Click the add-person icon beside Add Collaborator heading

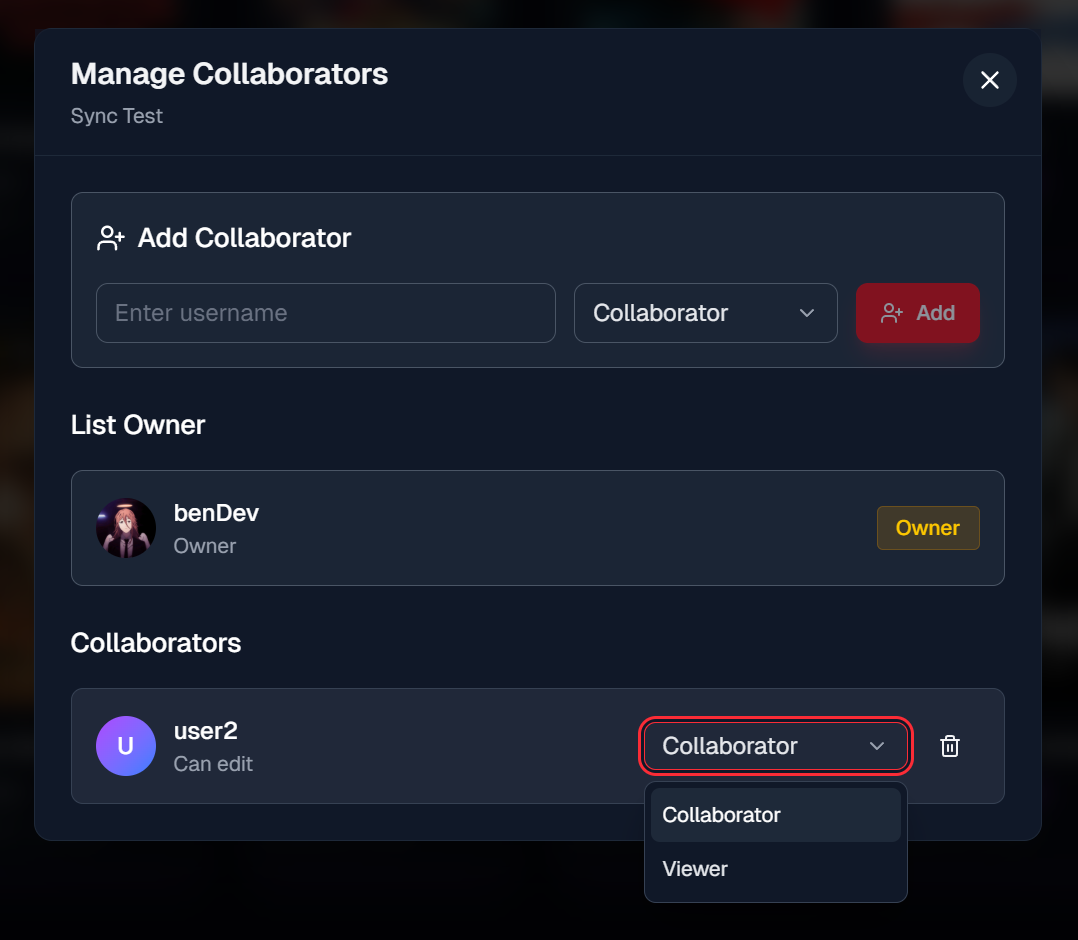click(110, 238)
